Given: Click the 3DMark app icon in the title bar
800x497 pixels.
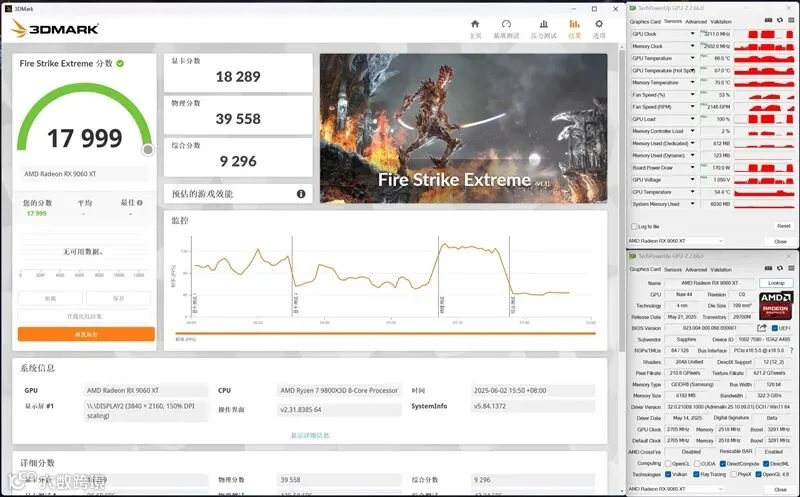Looking at the screenshot, I should click(x=8, y=9).
